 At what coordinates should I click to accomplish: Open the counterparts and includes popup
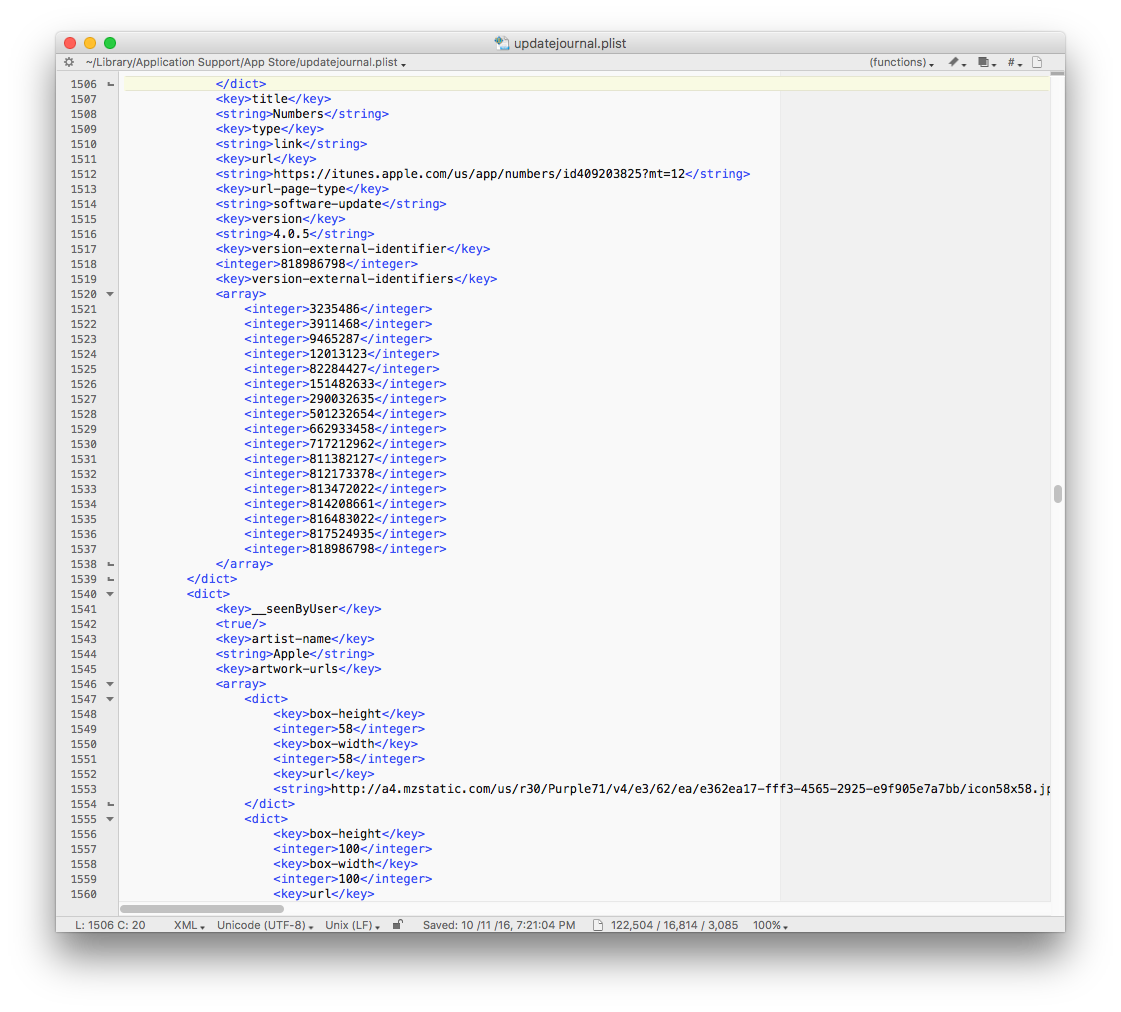click(x=987, y=62)
